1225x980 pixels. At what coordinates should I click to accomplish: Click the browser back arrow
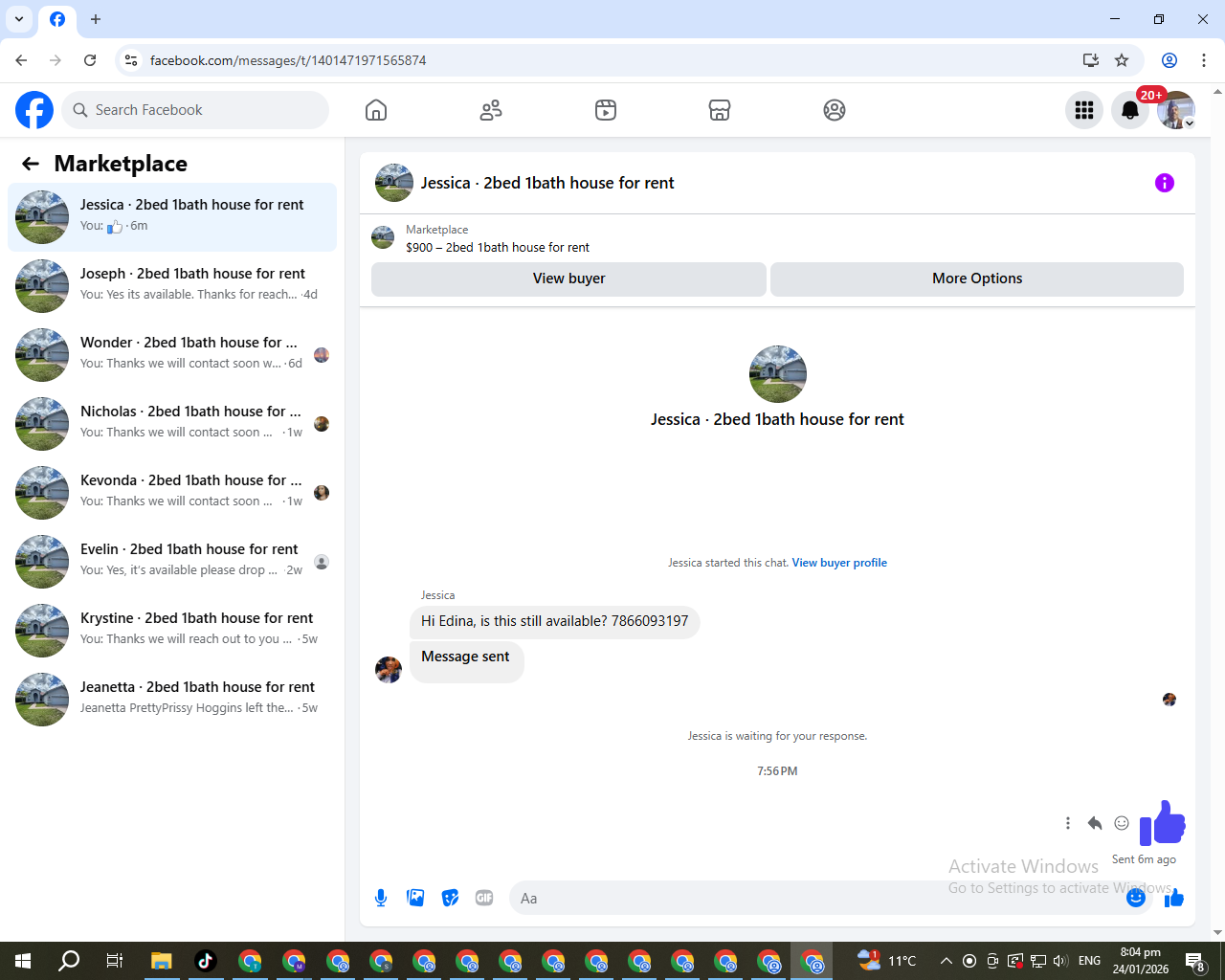21,60
